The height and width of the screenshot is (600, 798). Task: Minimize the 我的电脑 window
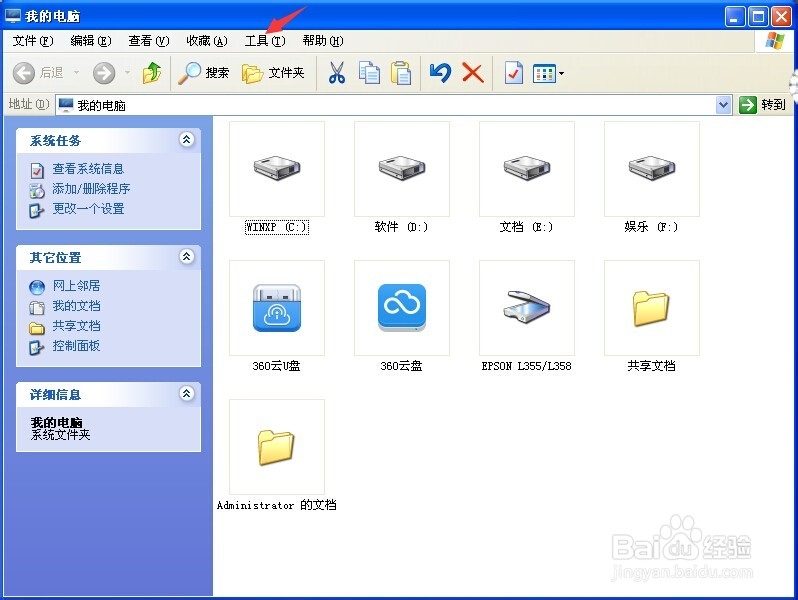(735, 17)
